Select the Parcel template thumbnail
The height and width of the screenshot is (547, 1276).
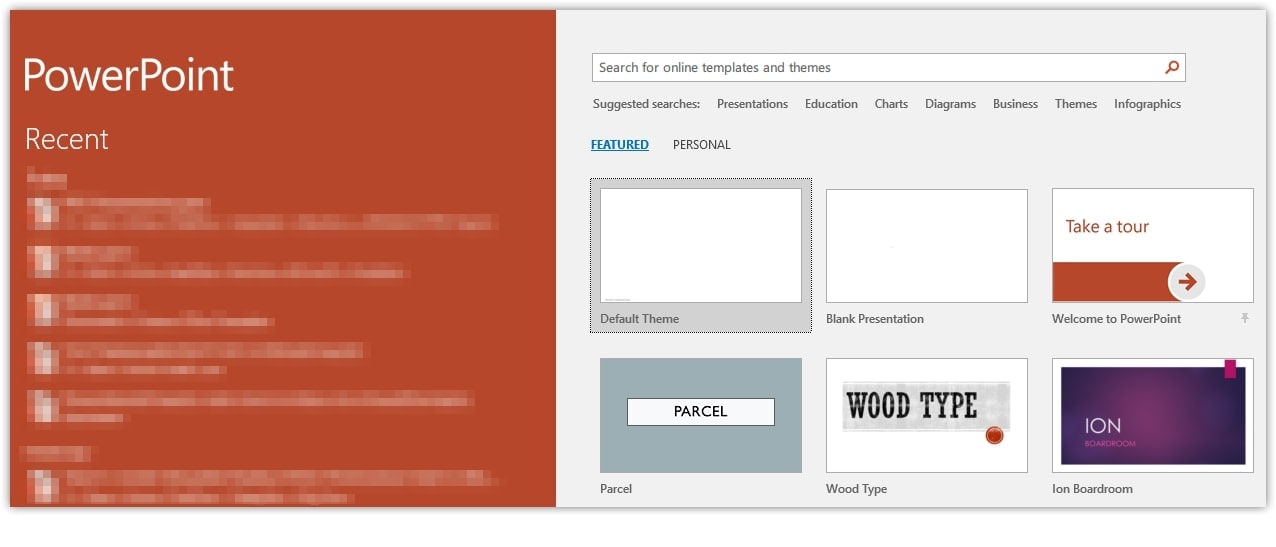[701, 415]
